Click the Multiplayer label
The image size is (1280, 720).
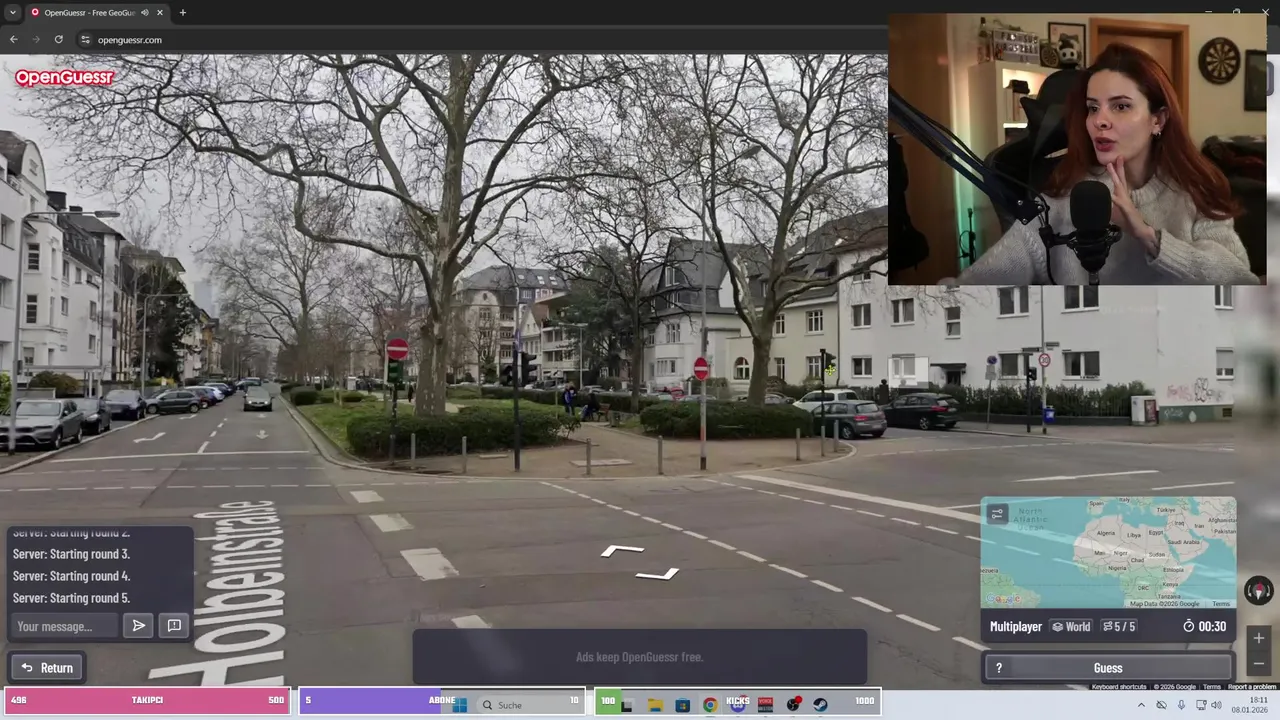[x=1016, y=627]
